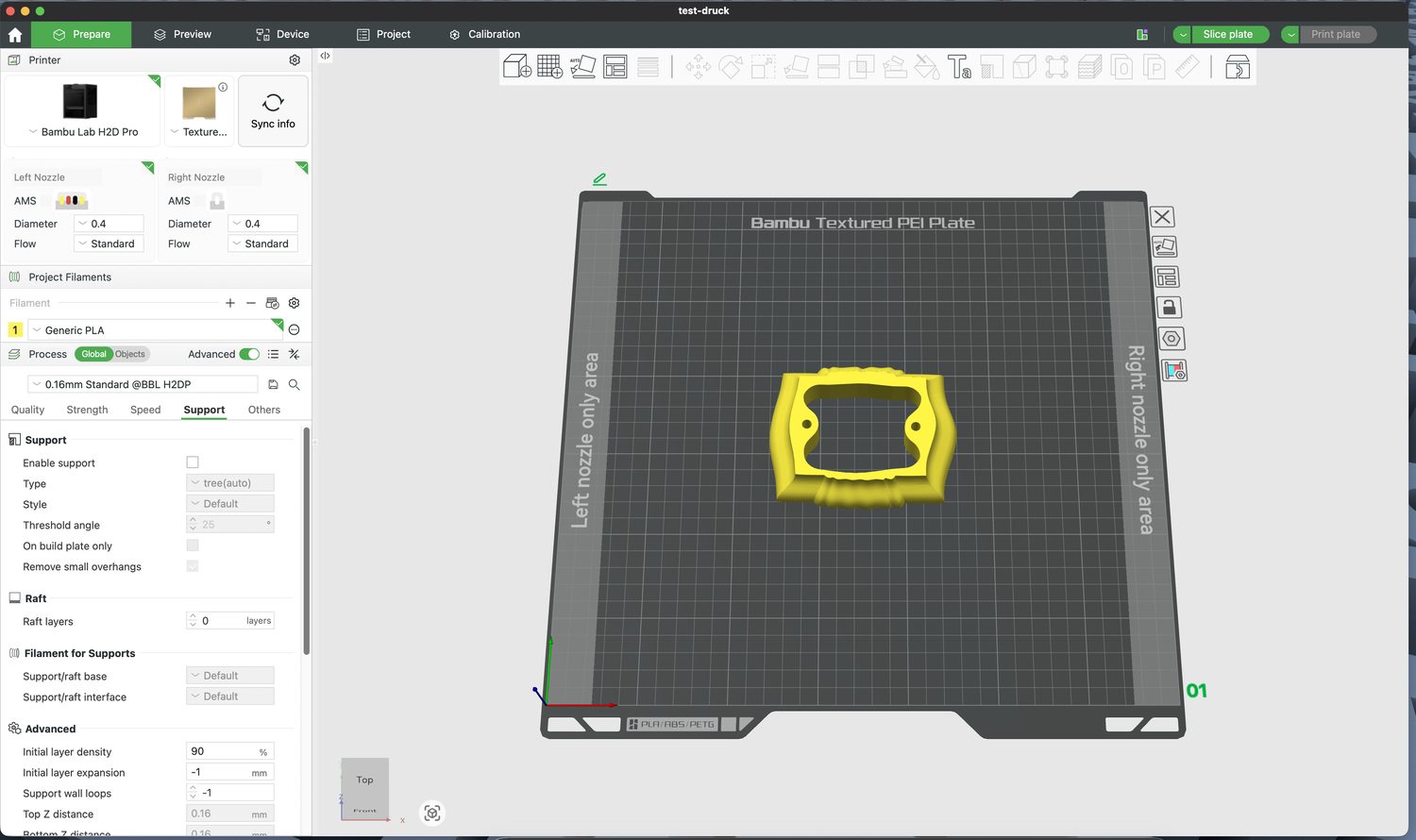The height and width of the screenshot is (840, 1416).
Task: Click the filament AMS sync icon
Action: [x=272, y=303]
